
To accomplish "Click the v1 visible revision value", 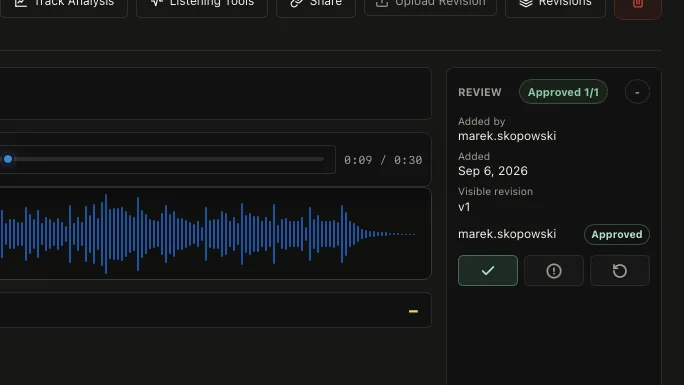I will coord(464,207).
